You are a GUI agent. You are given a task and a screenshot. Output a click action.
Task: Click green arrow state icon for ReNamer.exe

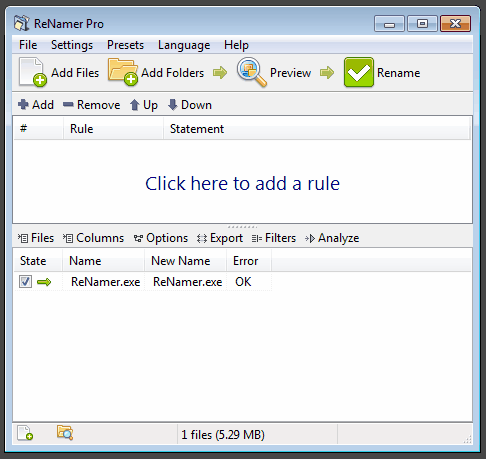(44, 282)
